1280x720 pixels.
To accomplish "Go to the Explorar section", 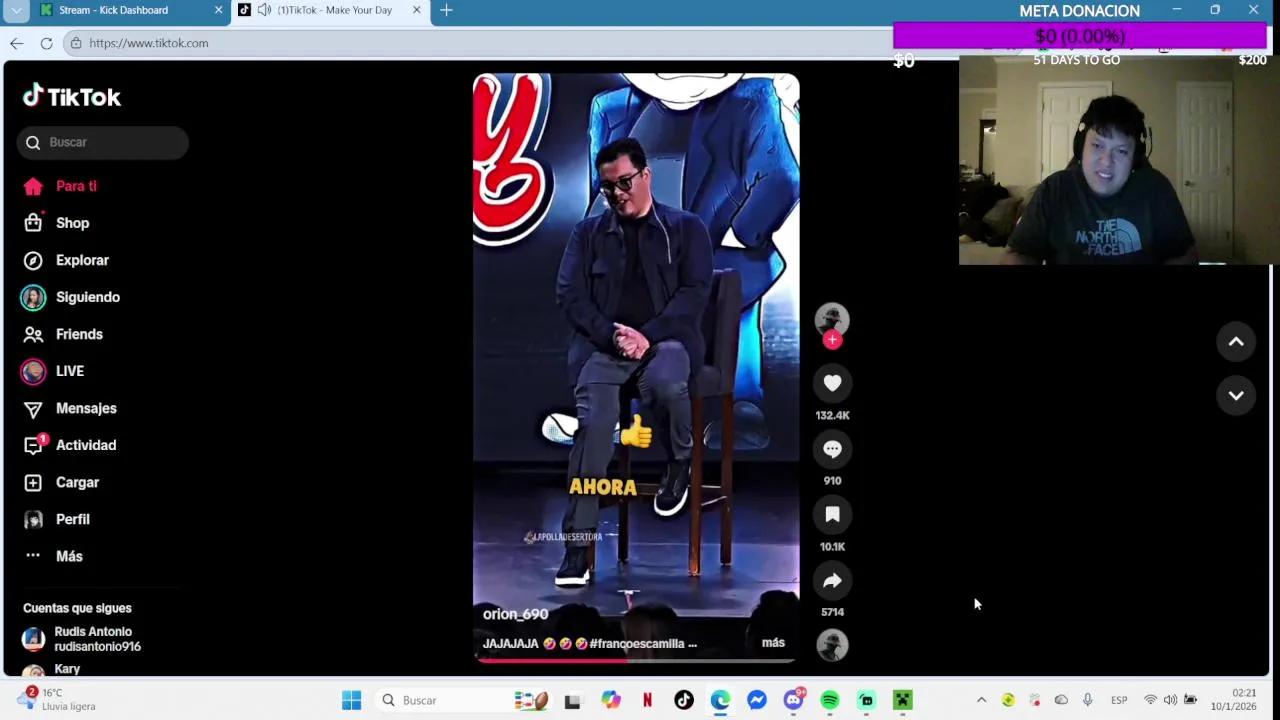I will 66,260.
